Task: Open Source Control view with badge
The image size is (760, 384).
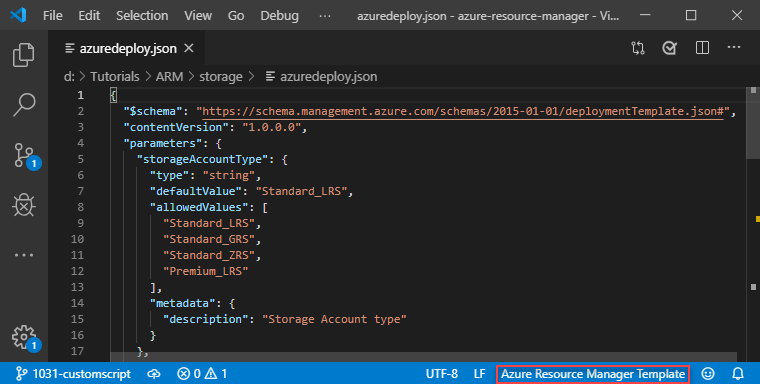Action: point(25,156)
